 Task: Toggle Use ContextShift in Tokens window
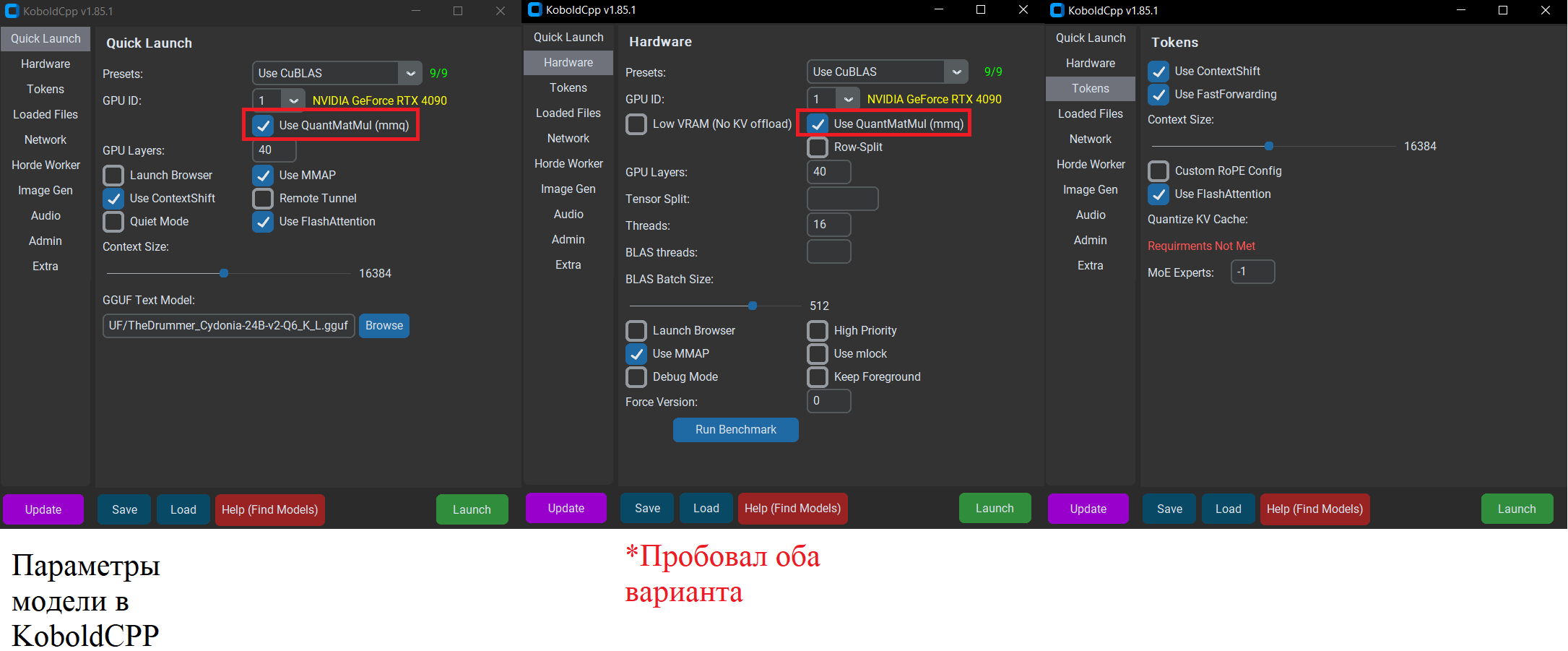[1158, 72]
